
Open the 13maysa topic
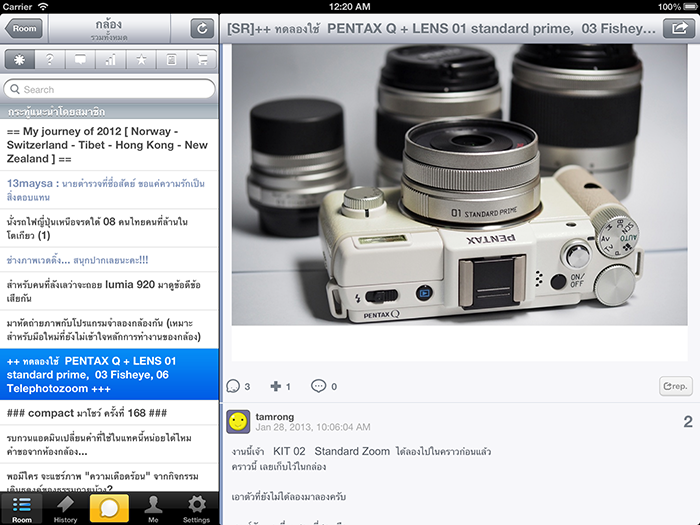(x=109, y=190)
